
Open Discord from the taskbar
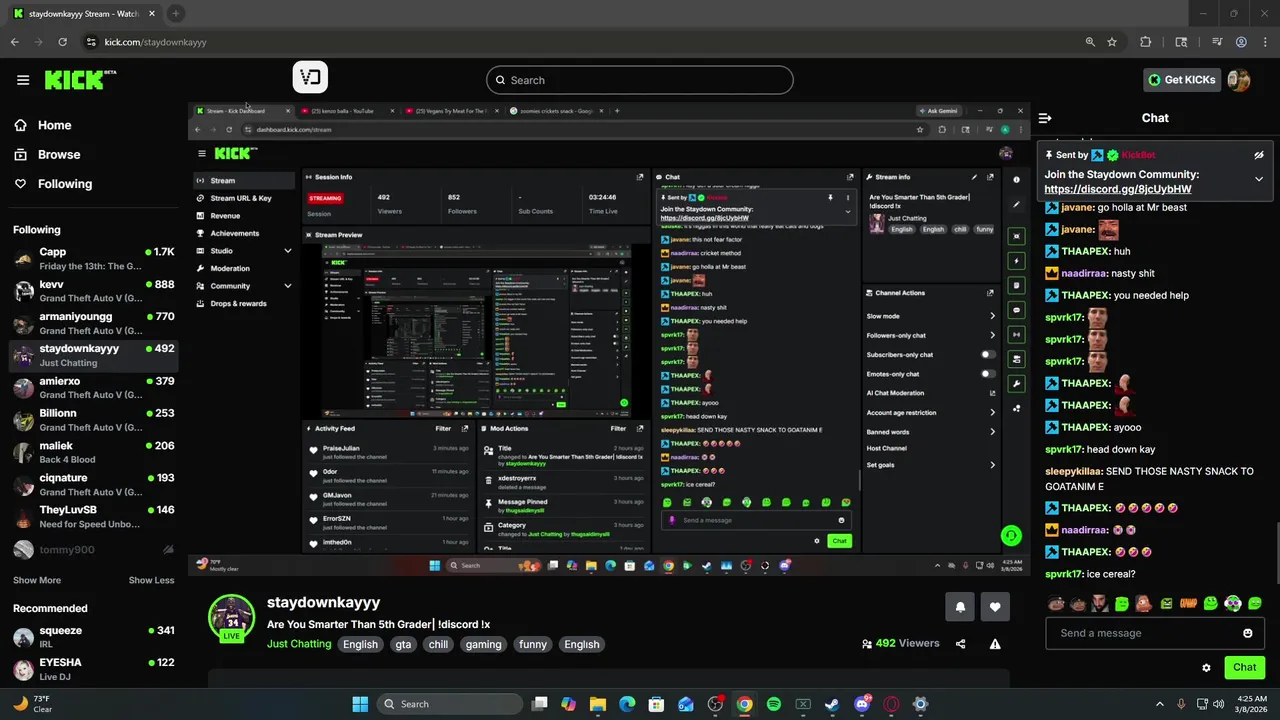coord(862,704)
